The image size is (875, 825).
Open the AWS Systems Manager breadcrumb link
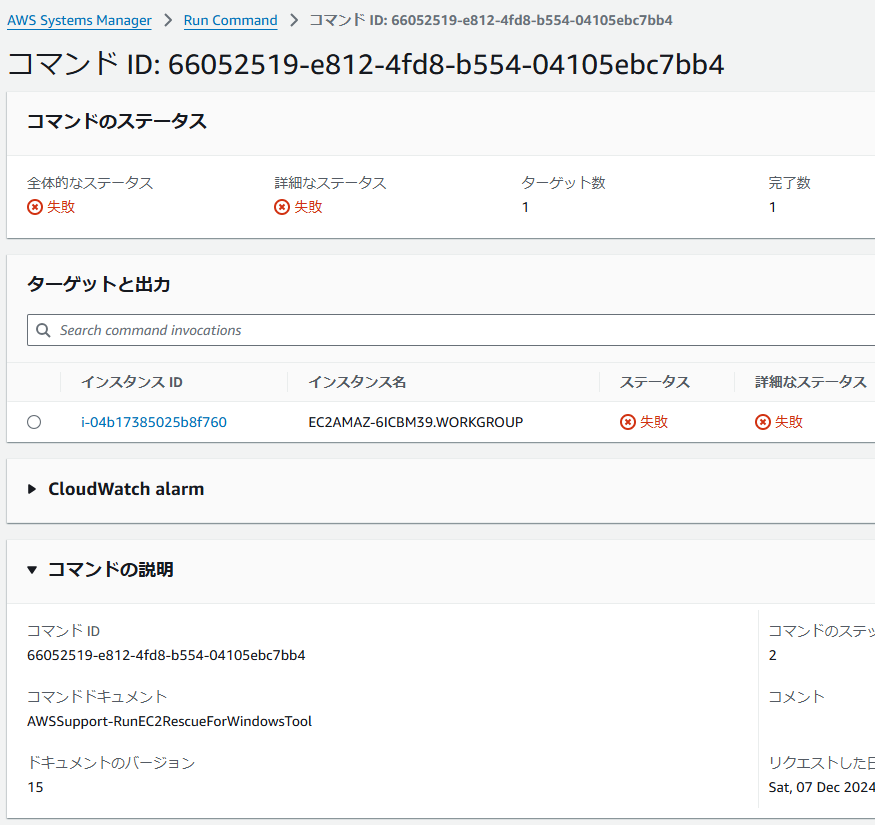[x=79, y=21]
